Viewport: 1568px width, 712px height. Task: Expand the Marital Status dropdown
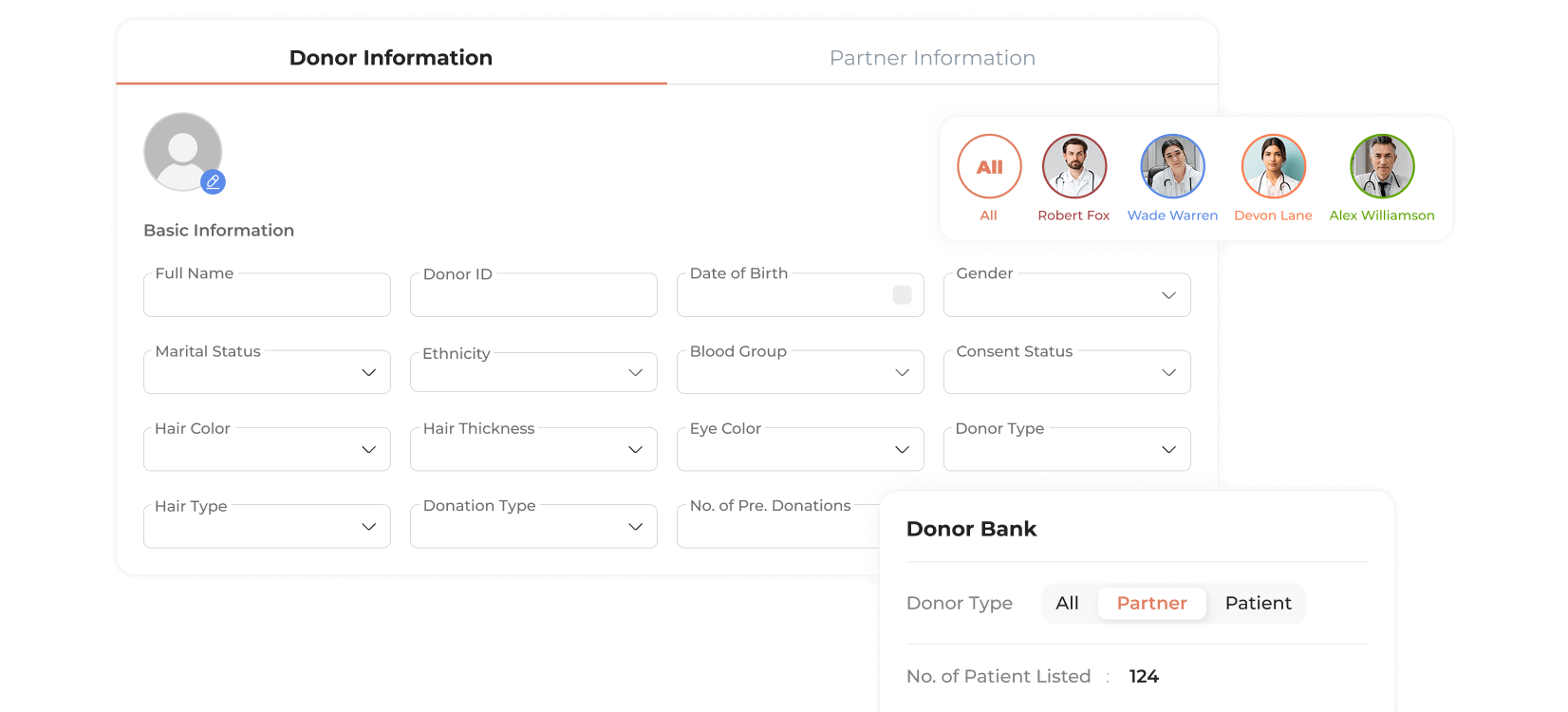[x=267, y=372]
